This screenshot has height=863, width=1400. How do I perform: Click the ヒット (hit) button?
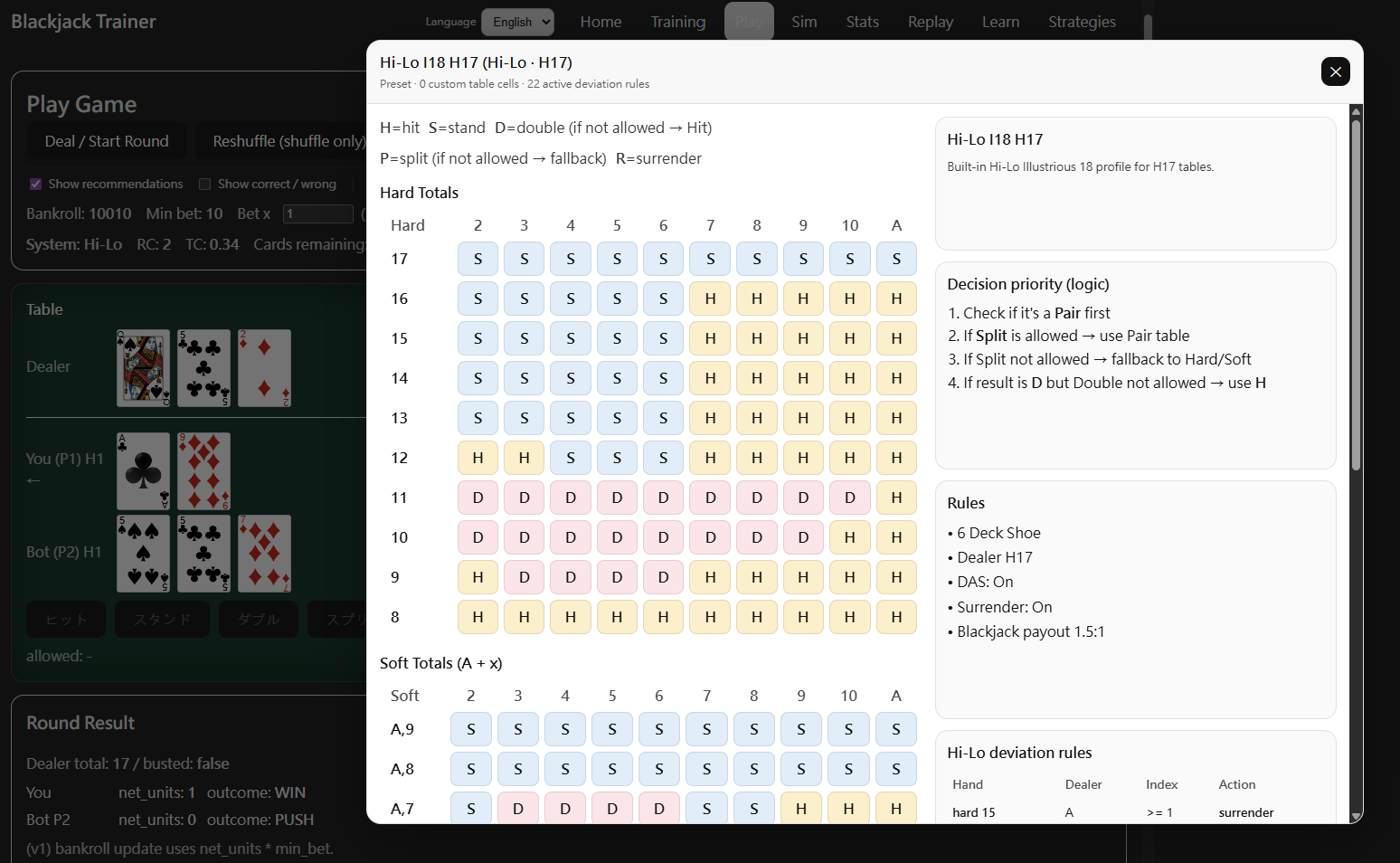(x=66, y=619)
